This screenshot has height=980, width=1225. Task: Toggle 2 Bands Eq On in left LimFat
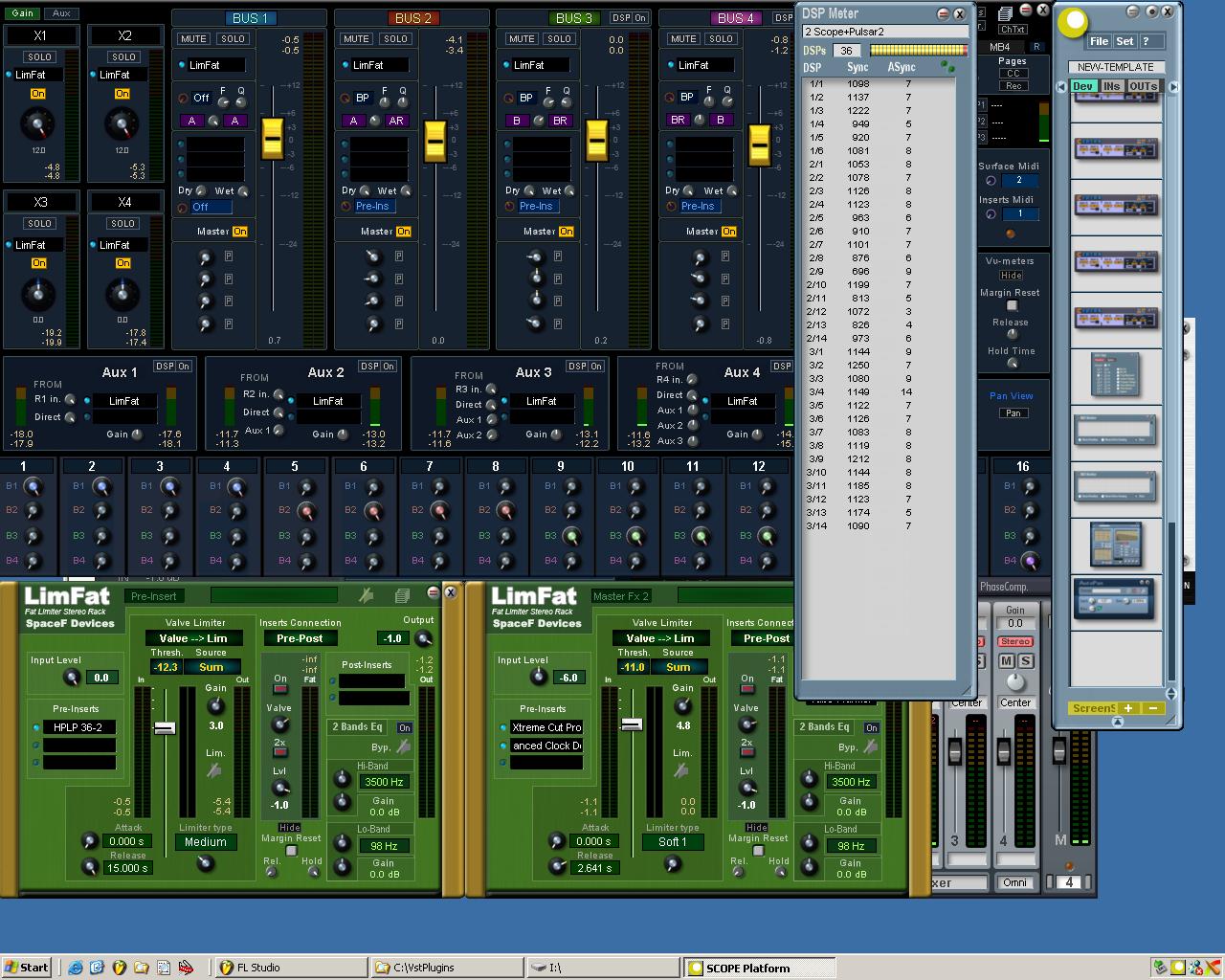[404, 727]
